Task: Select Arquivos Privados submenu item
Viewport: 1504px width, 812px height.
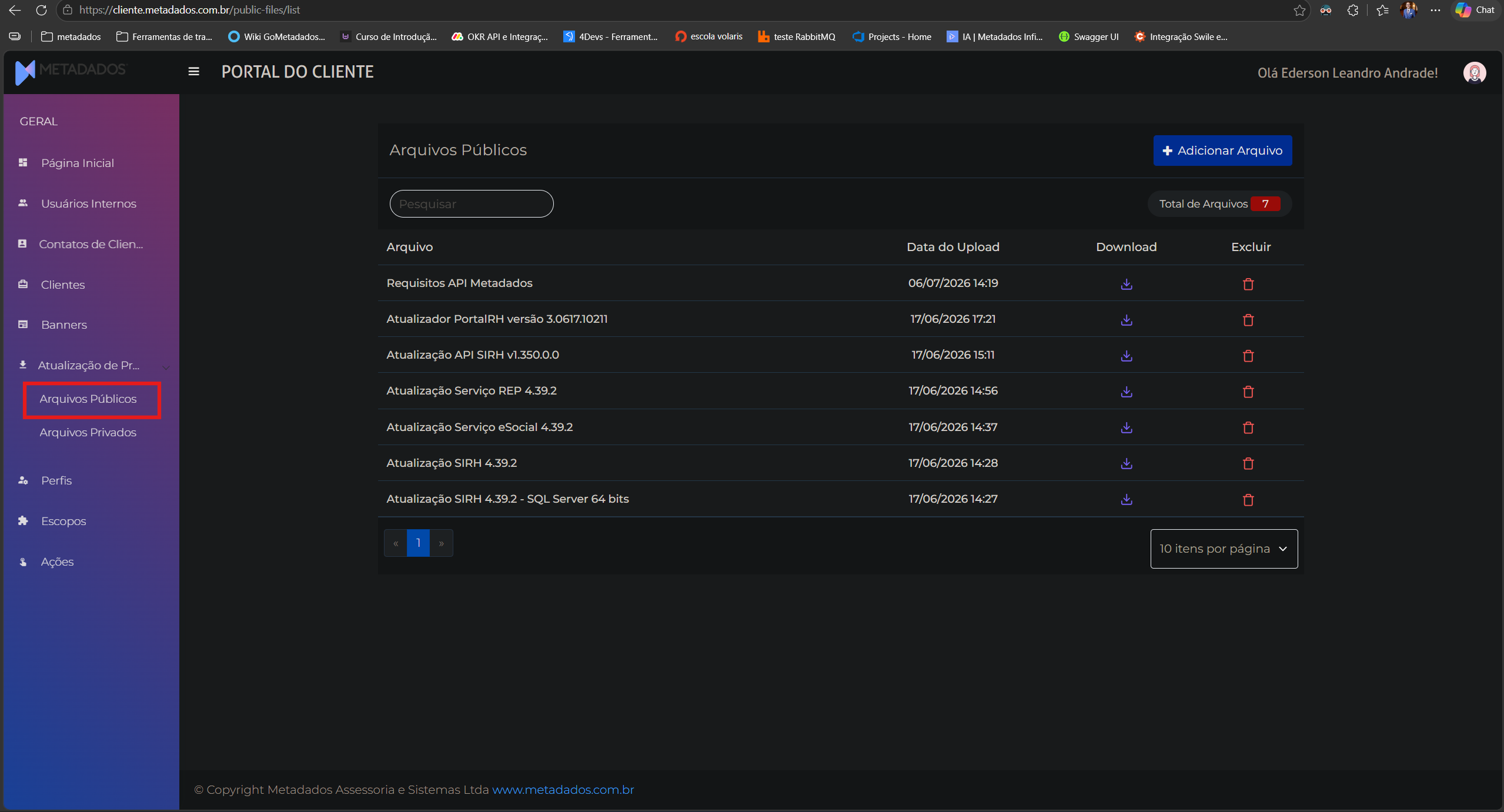Action: [88, 432]
